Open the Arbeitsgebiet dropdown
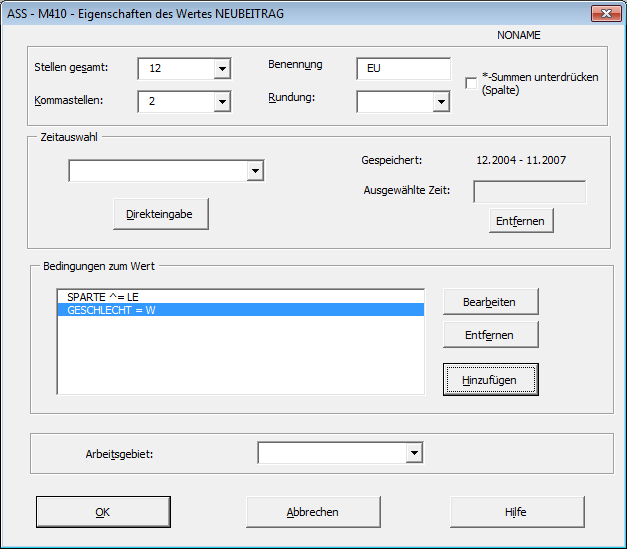 [x=414, y=454]
